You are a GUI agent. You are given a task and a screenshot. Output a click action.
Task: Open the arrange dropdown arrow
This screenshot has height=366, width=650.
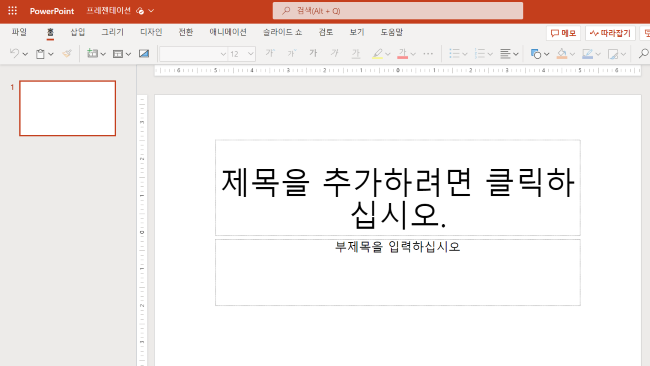pos(623,54)
